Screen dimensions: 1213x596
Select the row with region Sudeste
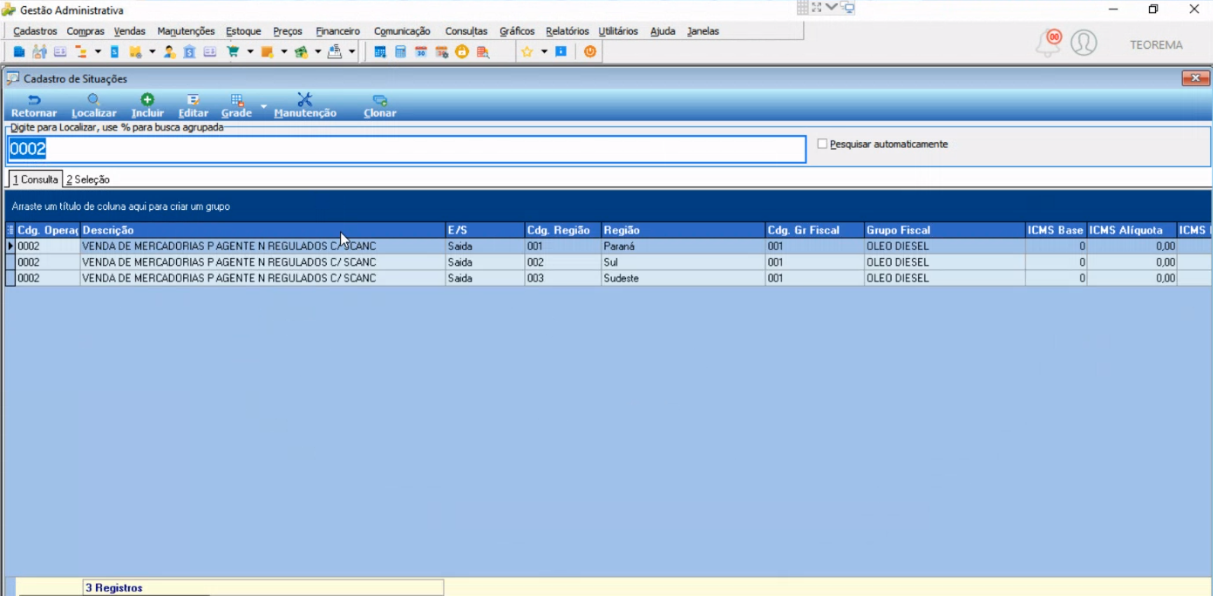tap(608, 278)
